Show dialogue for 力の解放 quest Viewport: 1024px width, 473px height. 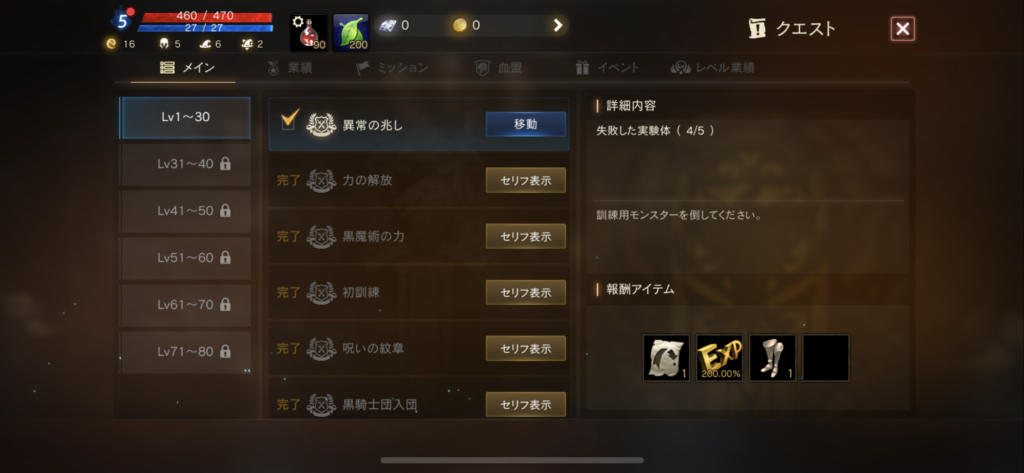coord(526,180)
